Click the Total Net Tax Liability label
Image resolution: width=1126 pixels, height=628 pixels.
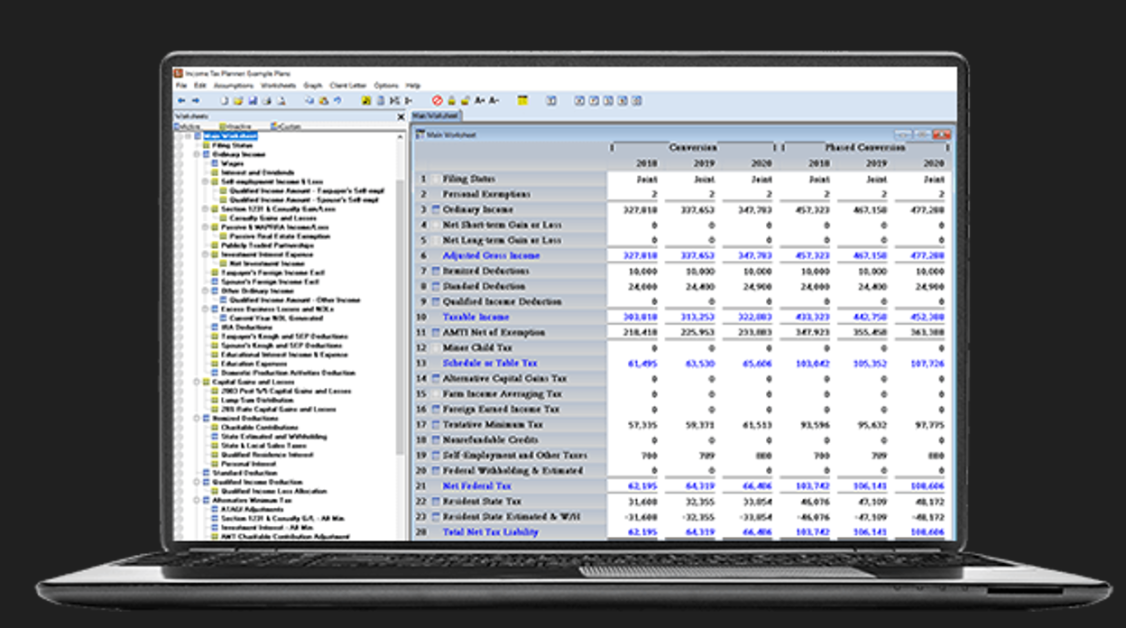(490, 532)
